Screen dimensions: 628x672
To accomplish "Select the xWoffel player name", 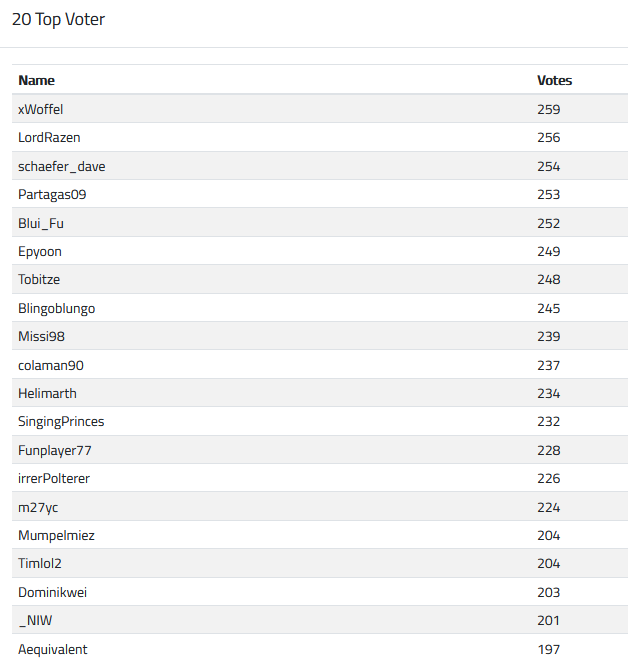I will coord(41,109).
